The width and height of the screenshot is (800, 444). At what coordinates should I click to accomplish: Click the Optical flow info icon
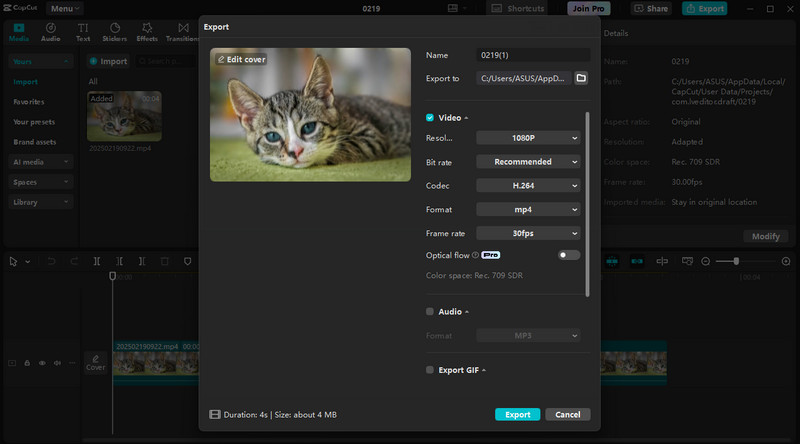(475, 255)
